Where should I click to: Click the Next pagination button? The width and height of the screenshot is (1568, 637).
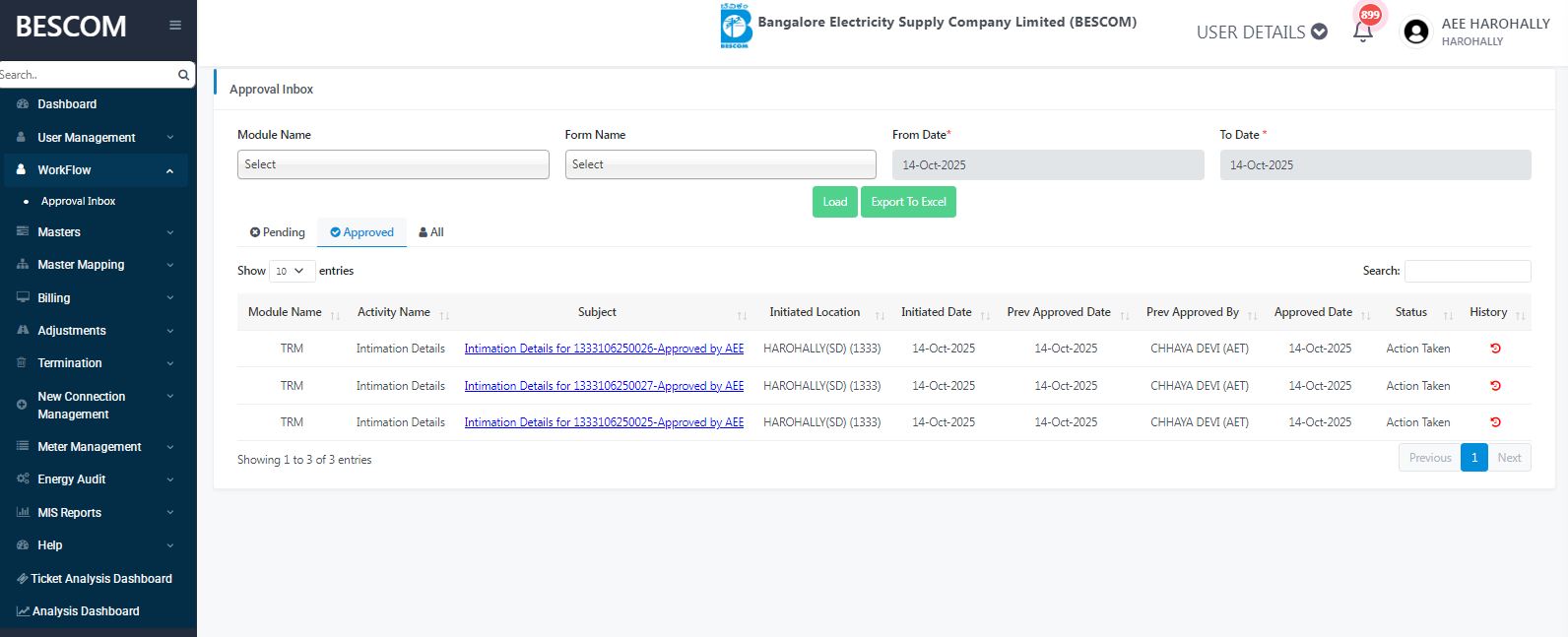click(1509, 458)
